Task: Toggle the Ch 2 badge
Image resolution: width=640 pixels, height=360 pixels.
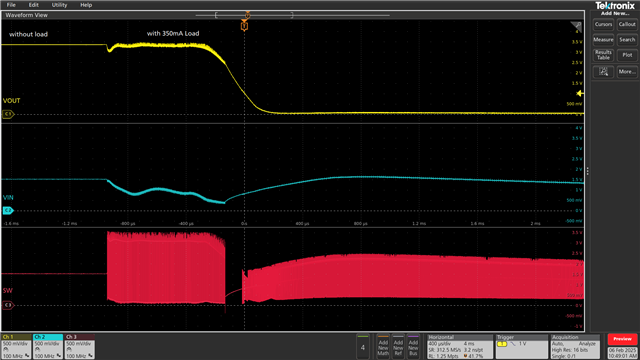Action: tap(48, 347)
